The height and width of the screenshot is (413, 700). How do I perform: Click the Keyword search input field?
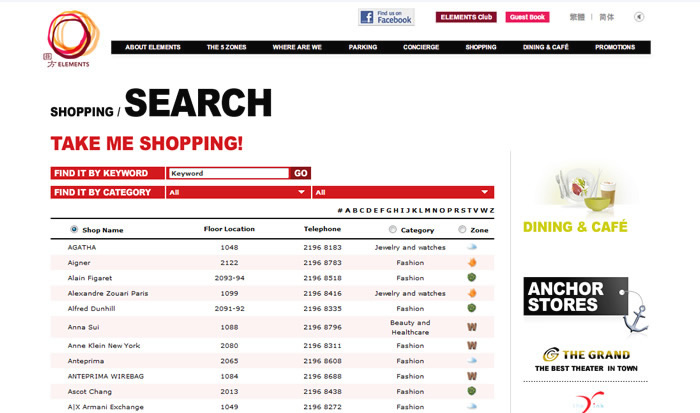[x=228, y=173]
